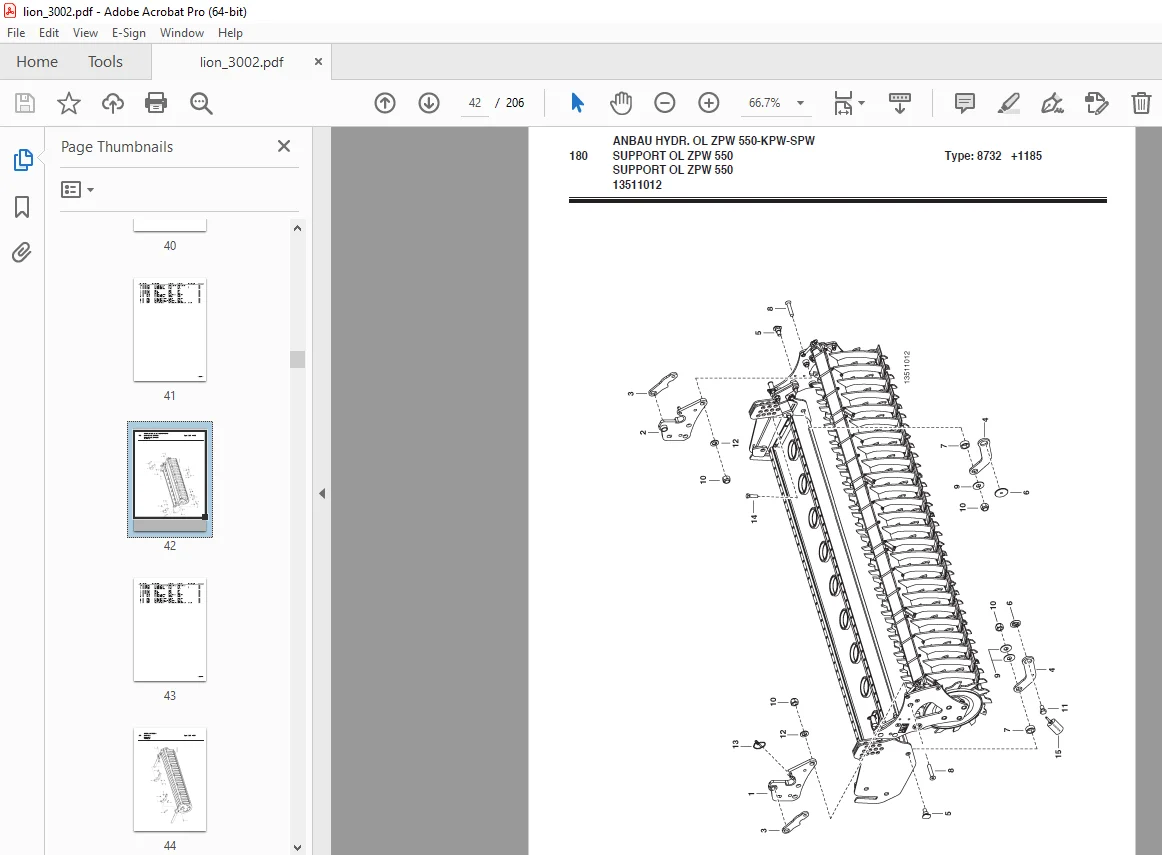Image resolution: width=1162 pixels, height=855 pixels.
Task: Click the thumbnail label '40'
Action: pos(170,246)
